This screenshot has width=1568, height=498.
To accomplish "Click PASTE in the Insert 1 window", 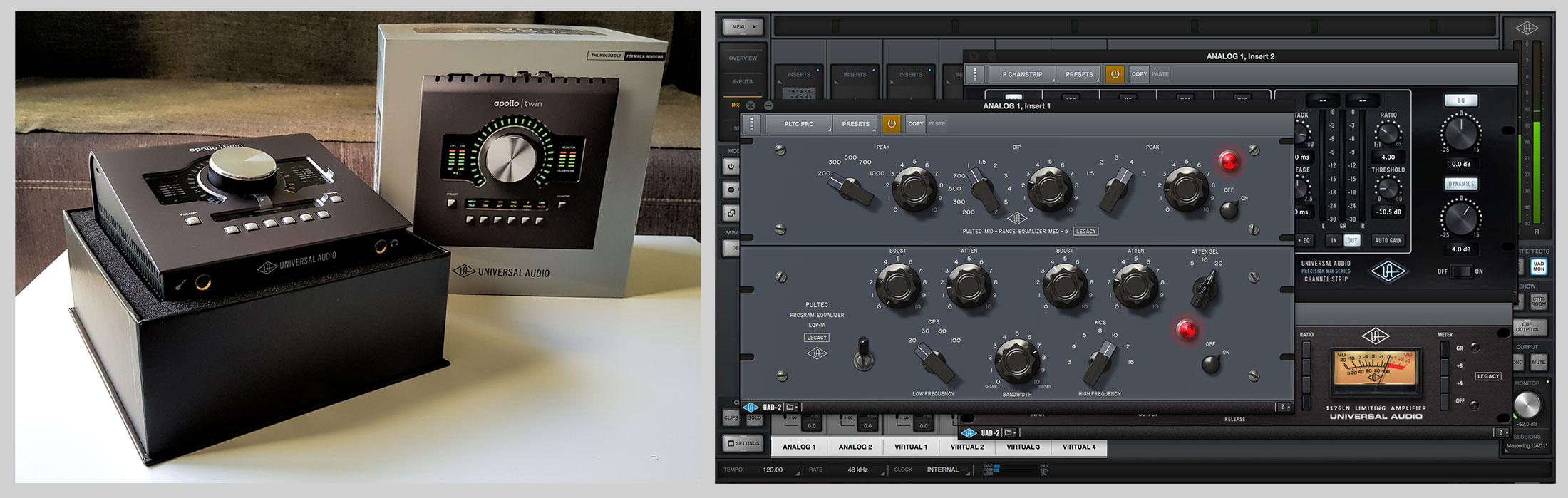I will (x=937, y=124).
